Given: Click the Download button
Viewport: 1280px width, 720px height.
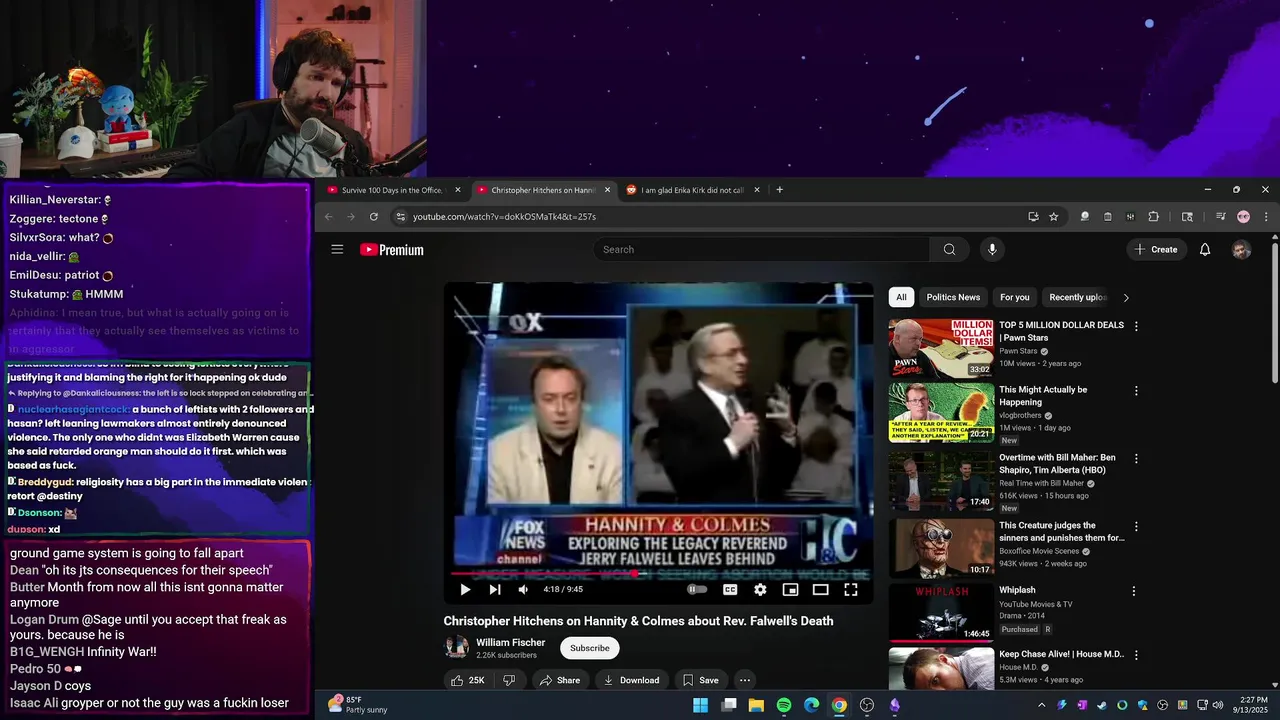Looking at the screenshot, I should (x=631, y=680).
